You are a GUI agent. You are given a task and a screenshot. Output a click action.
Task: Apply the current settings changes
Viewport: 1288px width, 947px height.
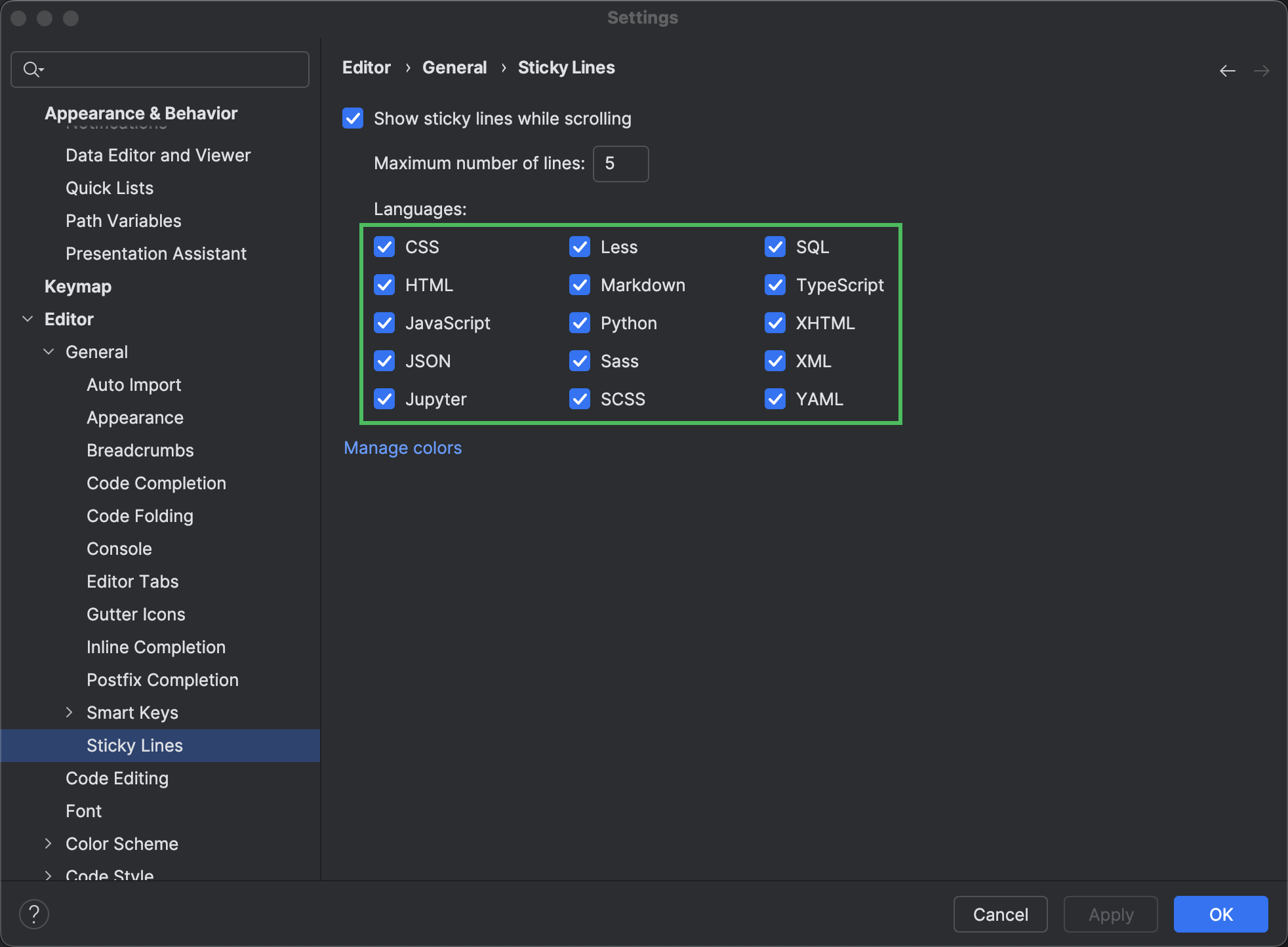click(1110, 914)
